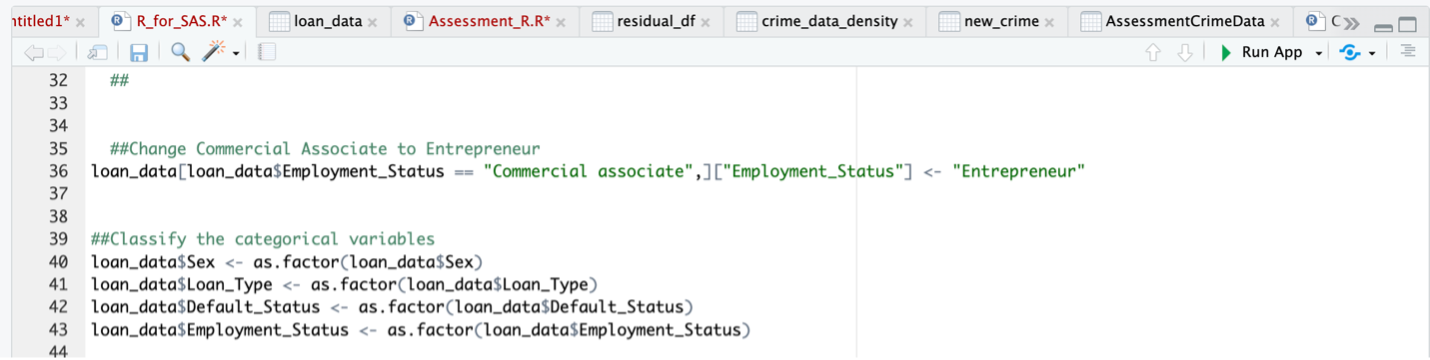Click comment "##Change Commercial Associate to Entrepreneur"

click(325, 148)
